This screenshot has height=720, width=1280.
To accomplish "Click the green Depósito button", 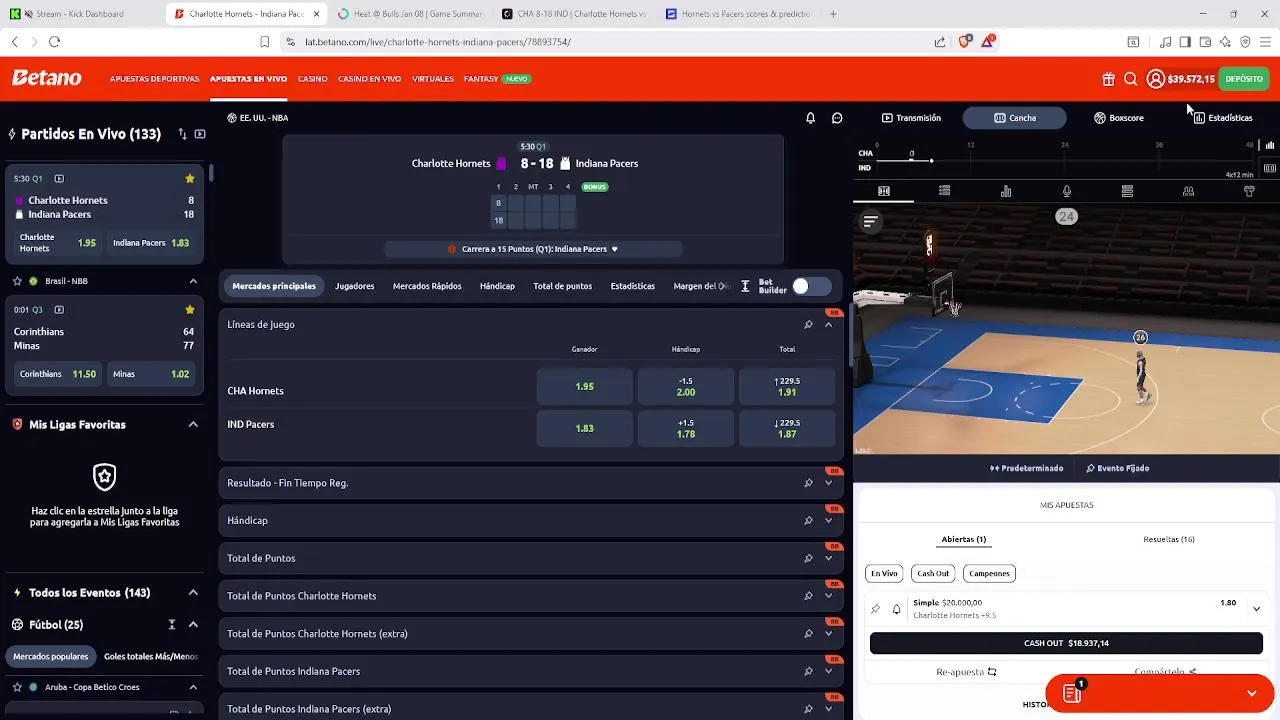I will (1244, 79).
